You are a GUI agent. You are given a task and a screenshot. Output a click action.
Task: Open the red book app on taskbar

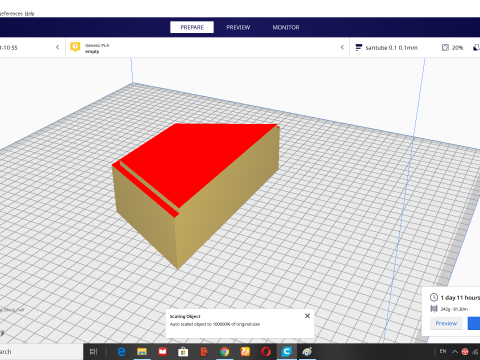coord(163,351)
